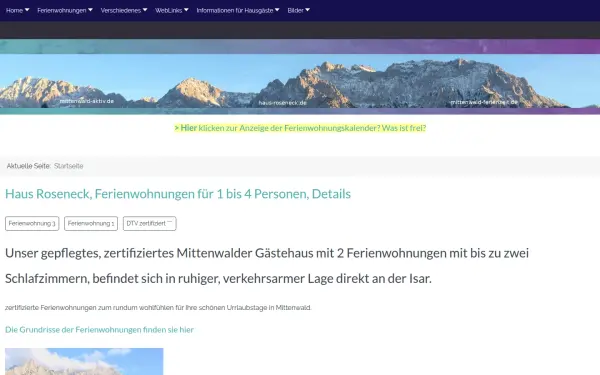Viewport: 600px width, 375px height.
Task: Click 'zertifizierte Ferienwohnungen zum rundum wohlfühlen' text
Action: point(158,308)
